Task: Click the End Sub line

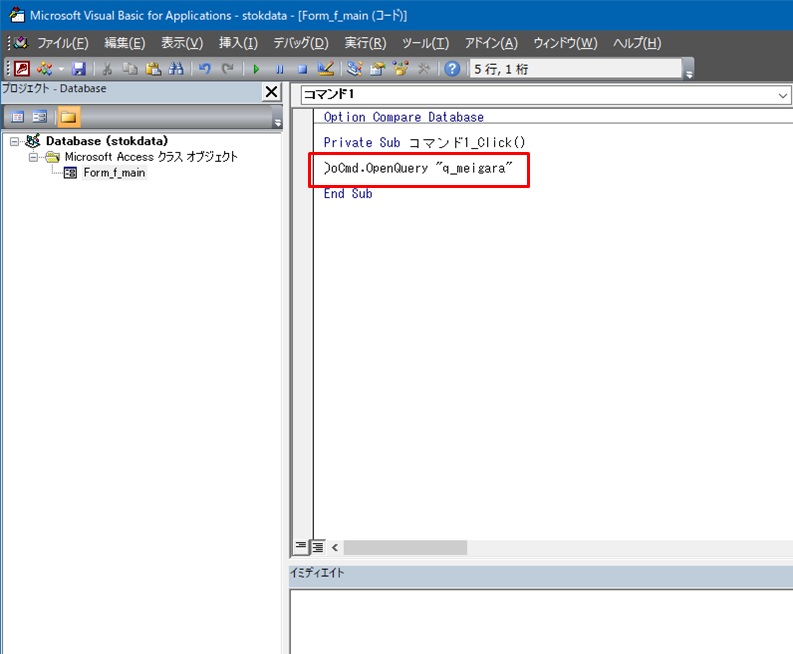Action: 348,193
